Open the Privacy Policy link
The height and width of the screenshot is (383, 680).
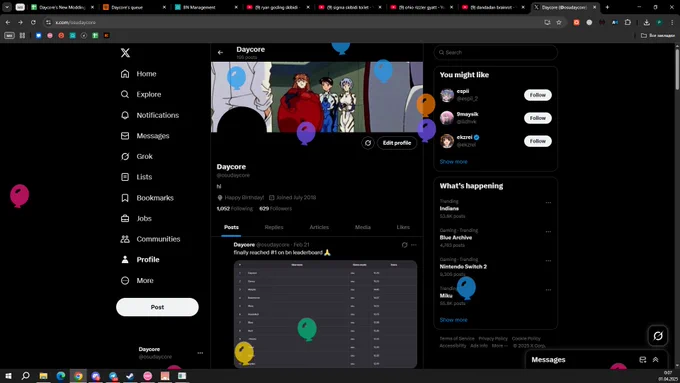[493, 338]
